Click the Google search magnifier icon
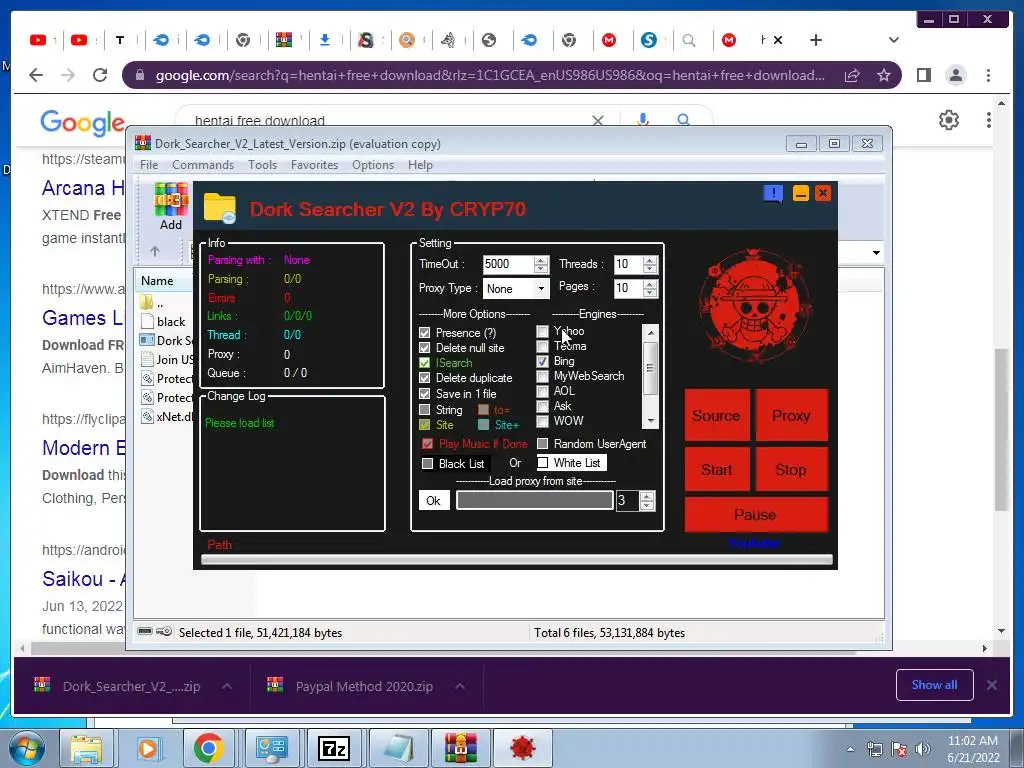1024x768 pixels. click(683, 120)
